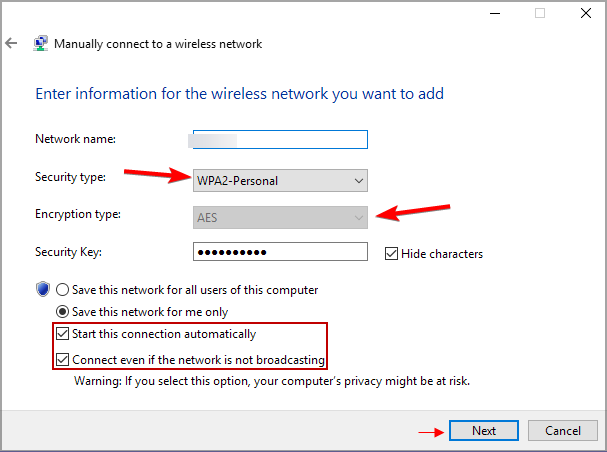Close the wireless network dialog
The width and height of the screenshot is (607, 452).
click(583, 14)
